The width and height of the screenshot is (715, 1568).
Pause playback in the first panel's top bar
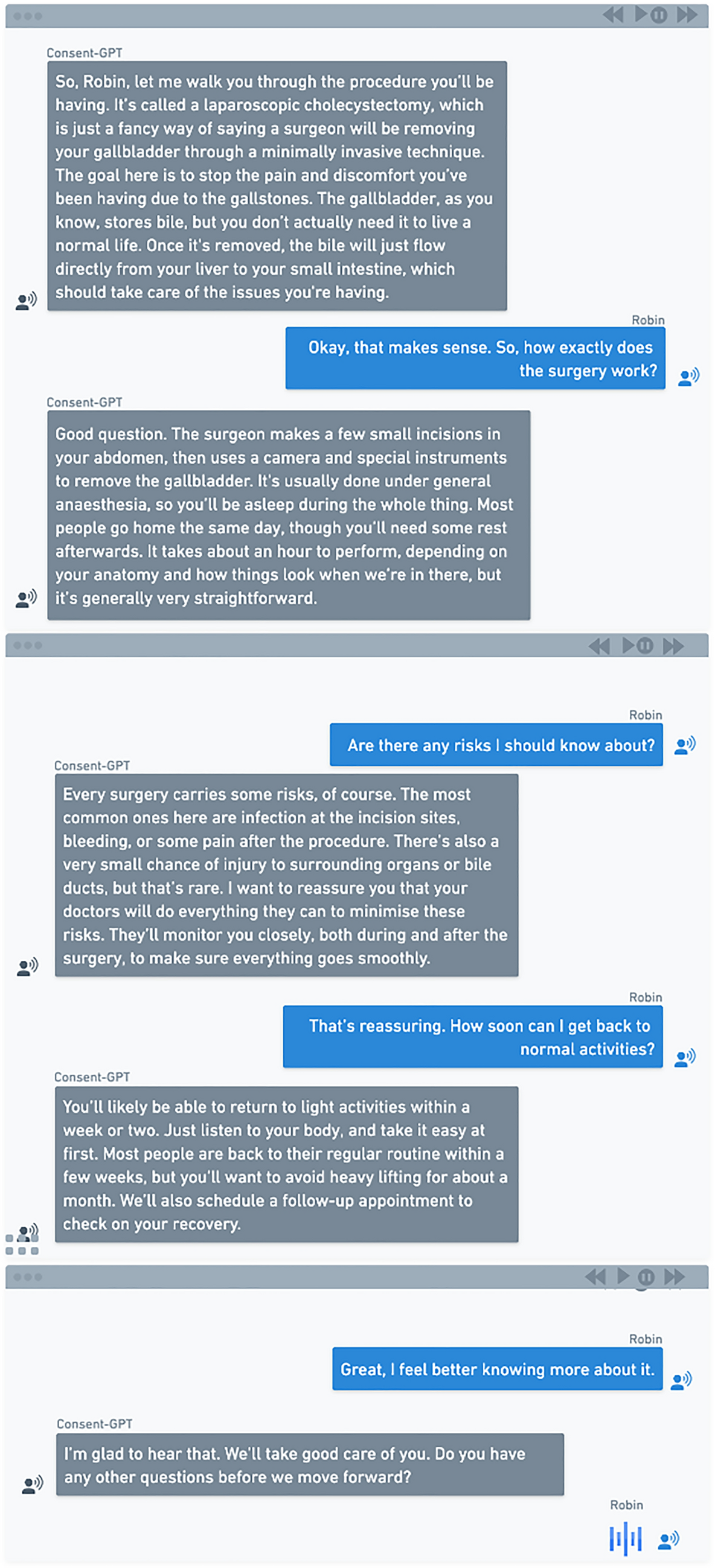(659, 15)
